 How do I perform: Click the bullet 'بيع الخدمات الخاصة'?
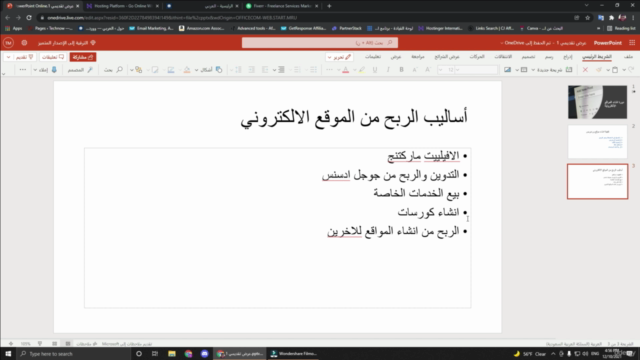coord(416,193)
